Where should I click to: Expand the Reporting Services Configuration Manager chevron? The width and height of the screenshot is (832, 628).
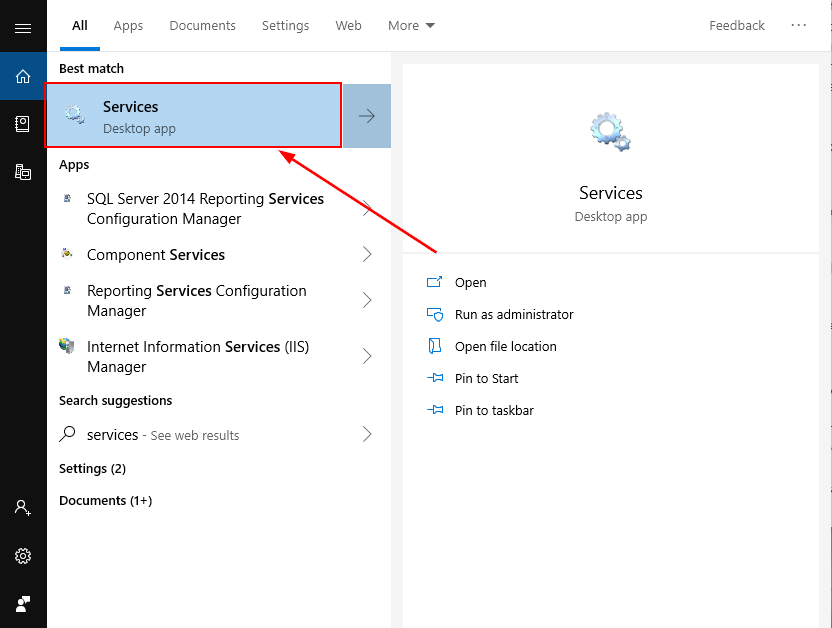[x=367, y=300]
